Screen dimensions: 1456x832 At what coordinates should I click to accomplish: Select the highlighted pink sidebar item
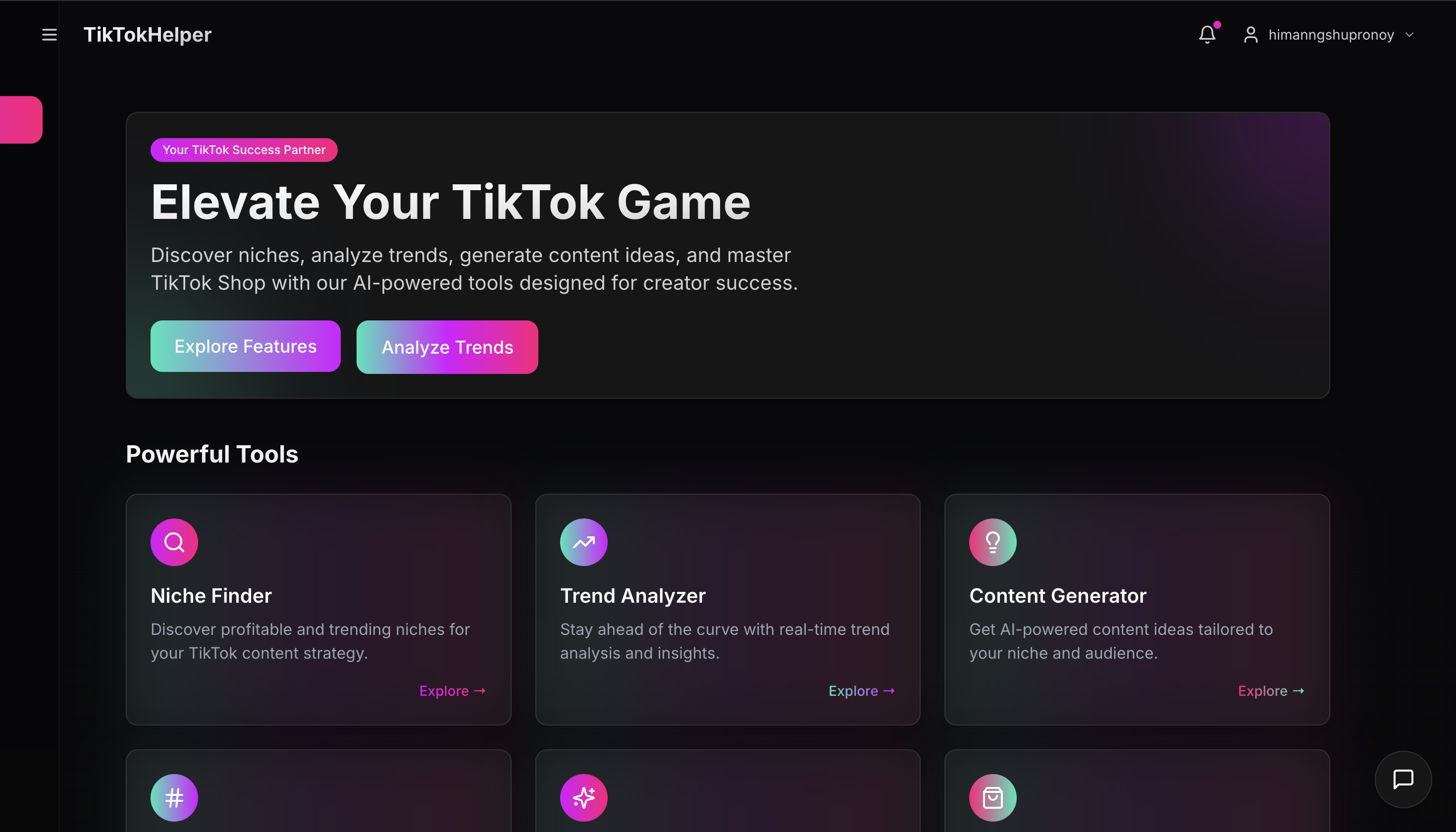pos(21,119)
